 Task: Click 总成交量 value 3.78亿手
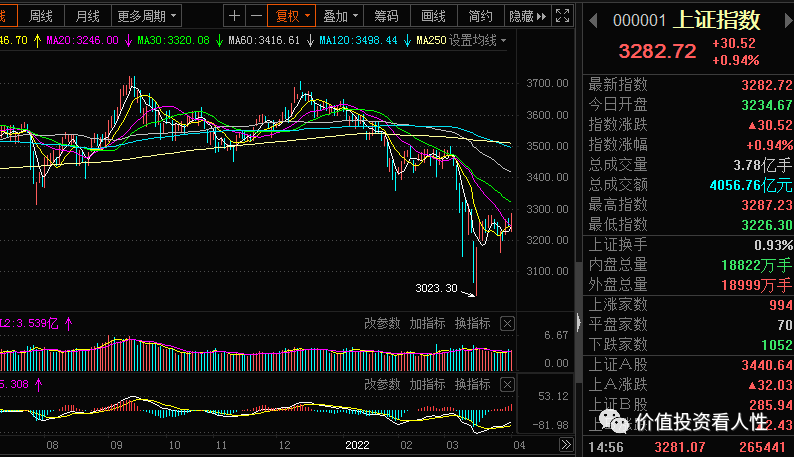coord(763,165)
